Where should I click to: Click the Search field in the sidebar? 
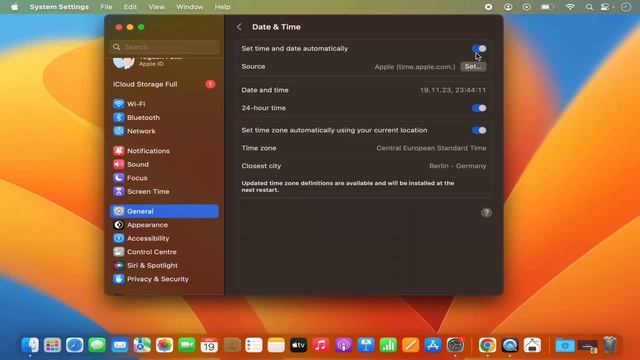(x=164, y=47)
